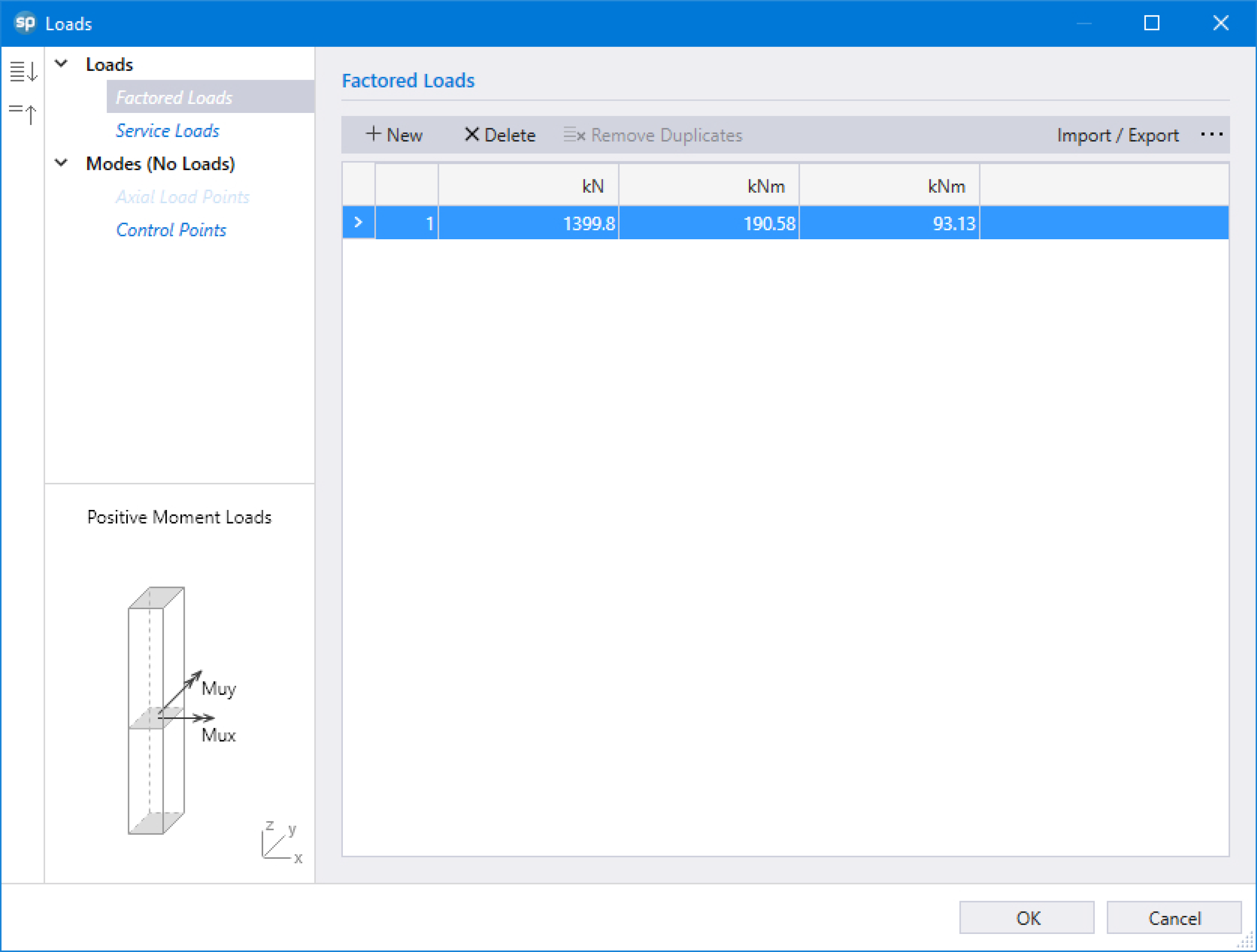Viewport: 1257px width, 952px height.
Task: Click the moment cell 190.58
Action: point(709,223)
